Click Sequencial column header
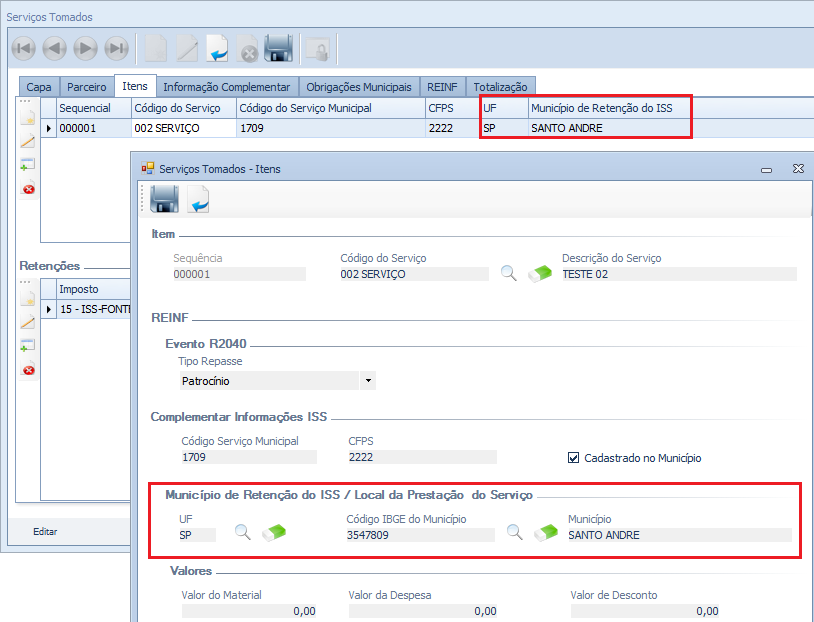This screenshot has width=814, height=622. [x=93, y=108]
